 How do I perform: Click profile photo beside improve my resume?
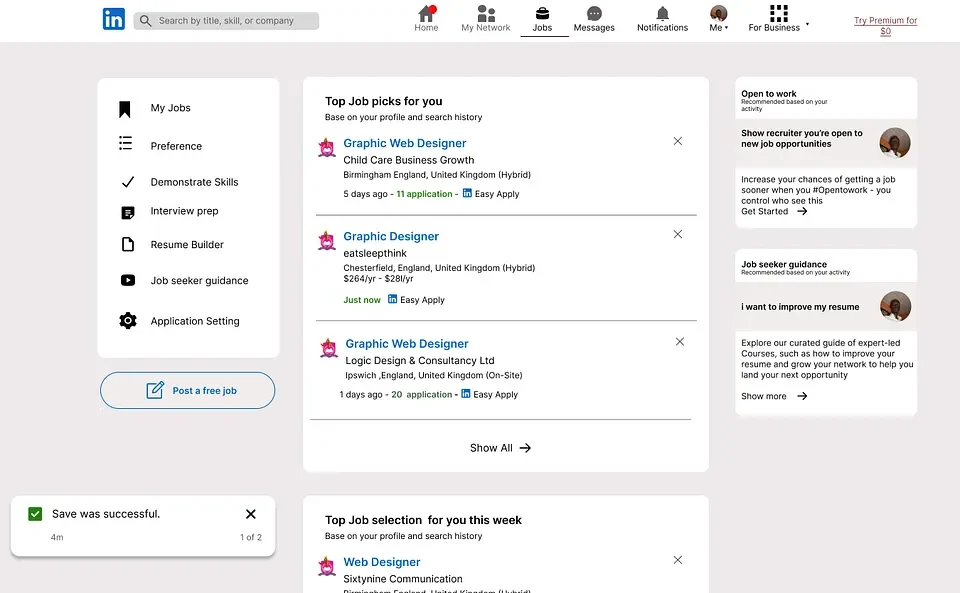[895, 306]
